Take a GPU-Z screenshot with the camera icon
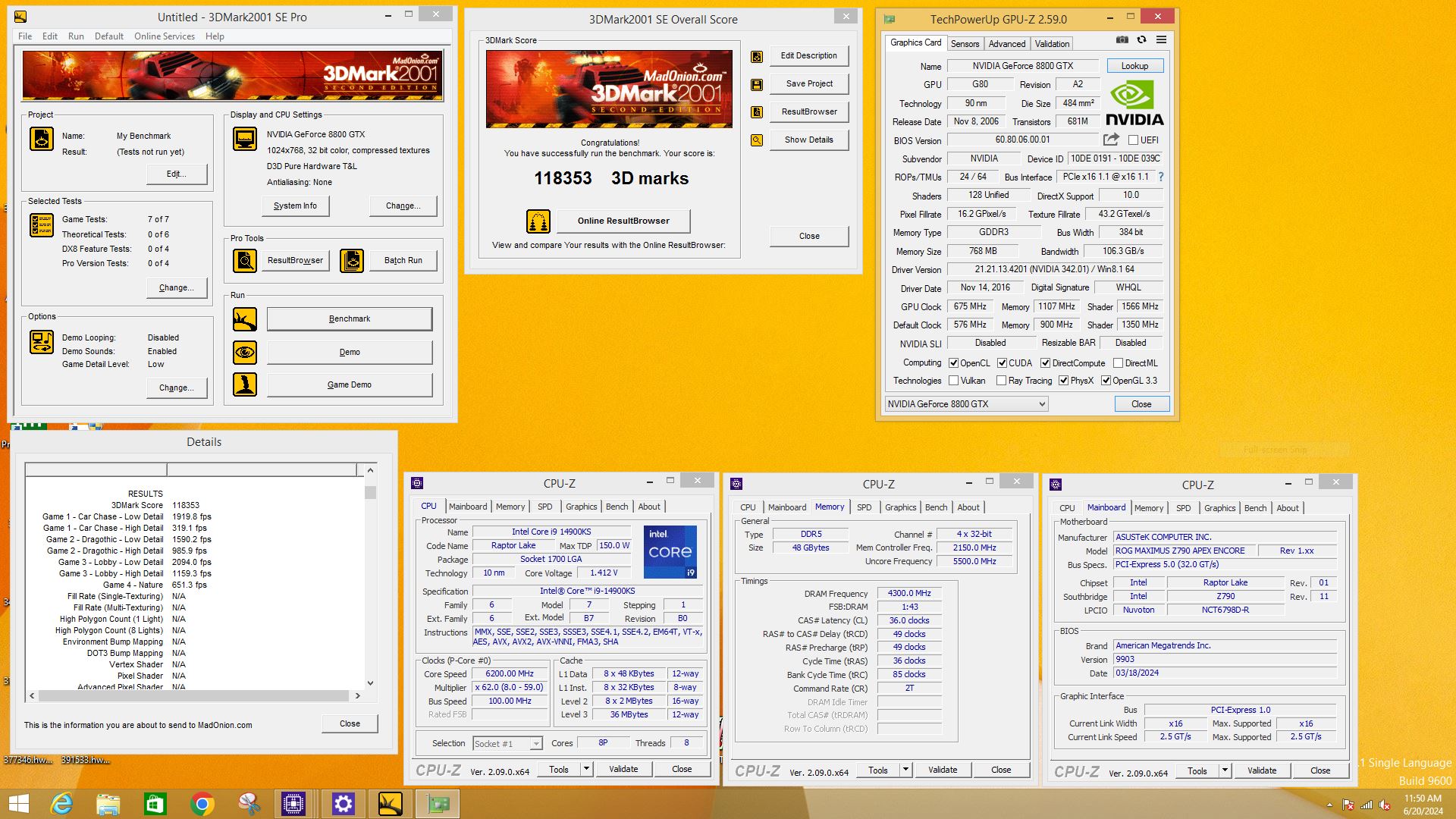The image size is (1456, 819). pyautogui.click(x=1122, y=40)
